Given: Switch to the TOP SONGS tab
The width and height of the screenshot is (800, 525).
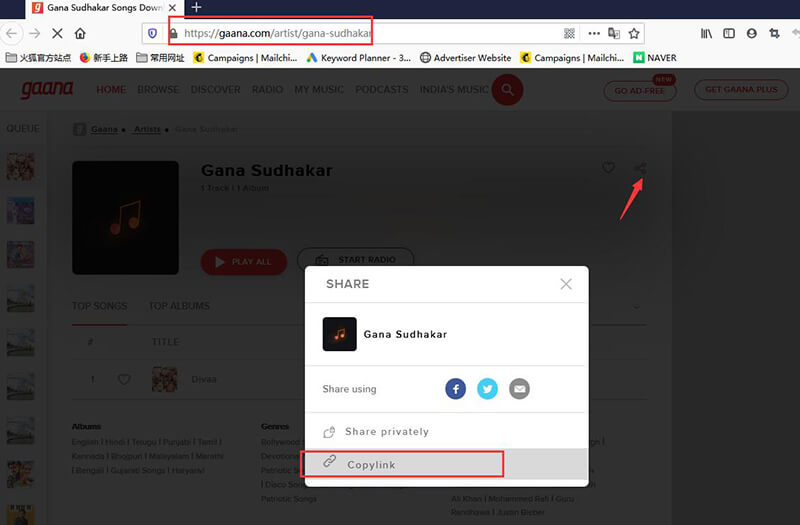Looking at the screenshot, I should [x=99, y=306].
